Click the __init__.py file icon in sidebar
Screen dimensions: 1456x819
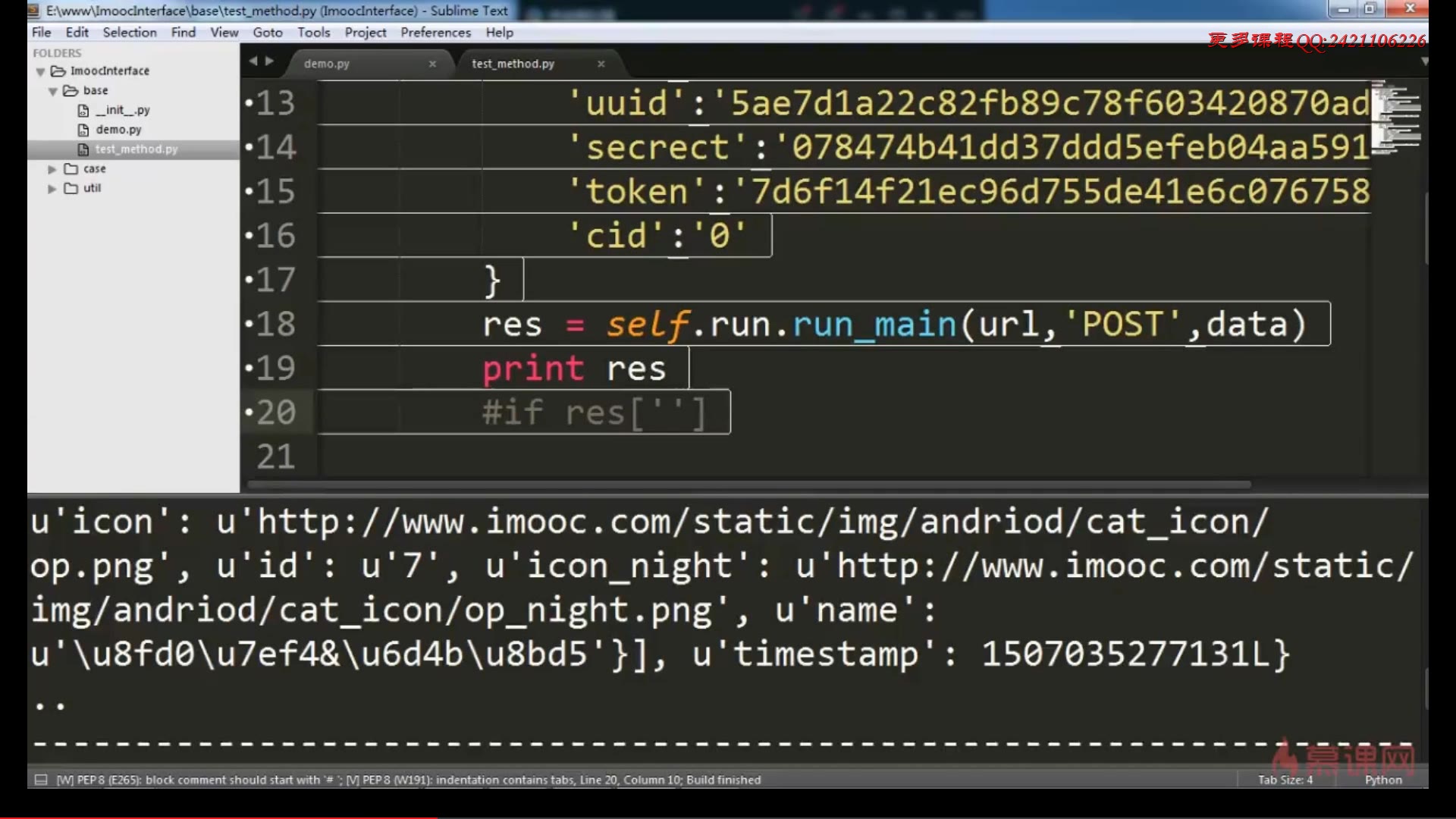pos(83,110)
